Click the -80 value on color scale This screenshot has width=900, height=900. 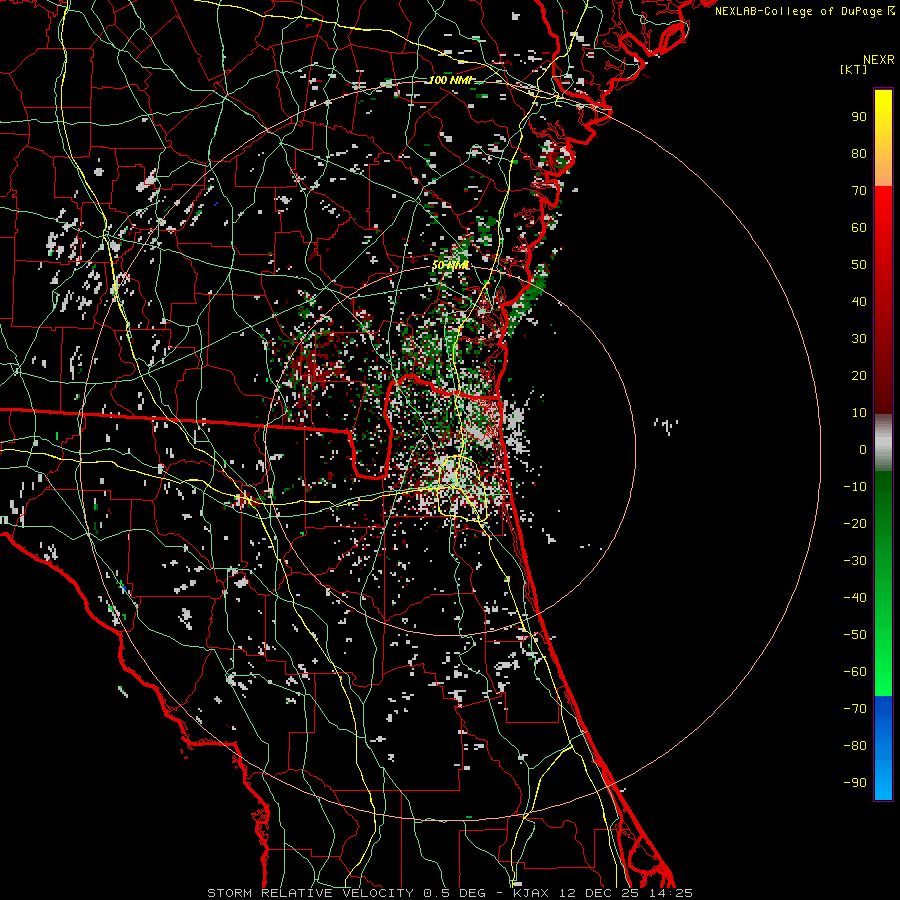(855, 746)
